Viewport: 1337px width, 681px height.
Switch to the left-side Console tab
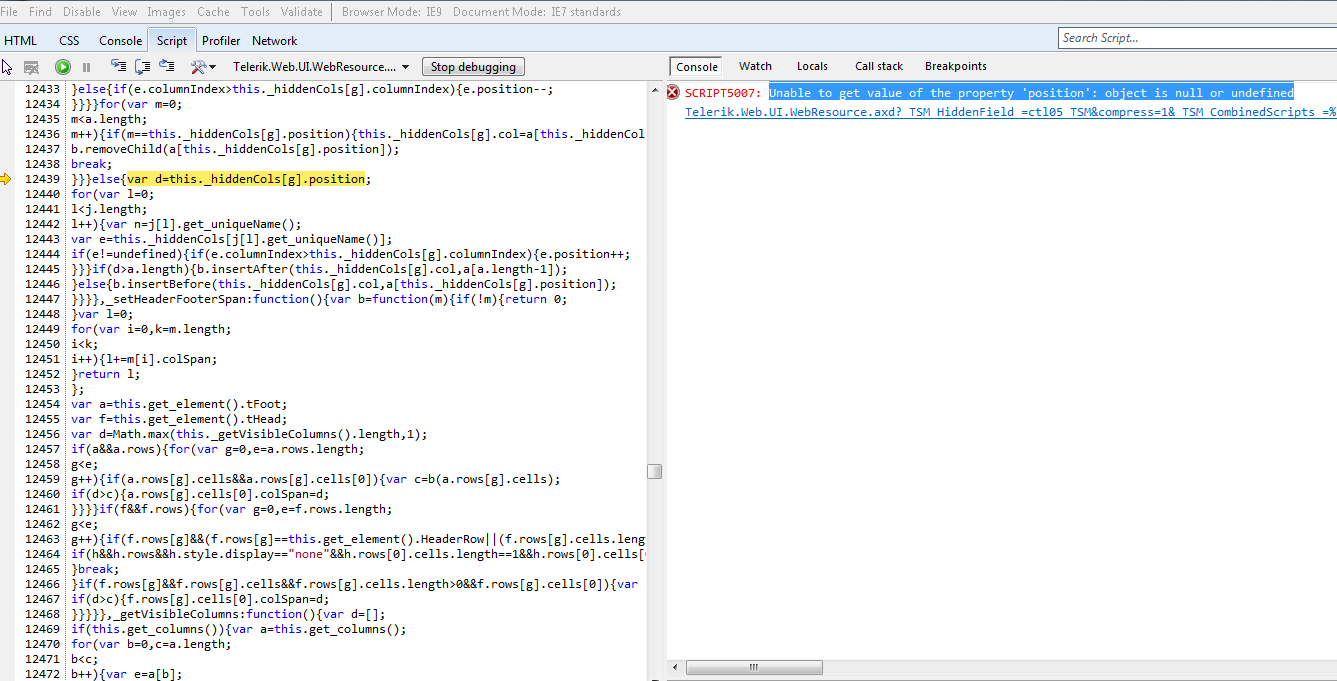point(120,41)
